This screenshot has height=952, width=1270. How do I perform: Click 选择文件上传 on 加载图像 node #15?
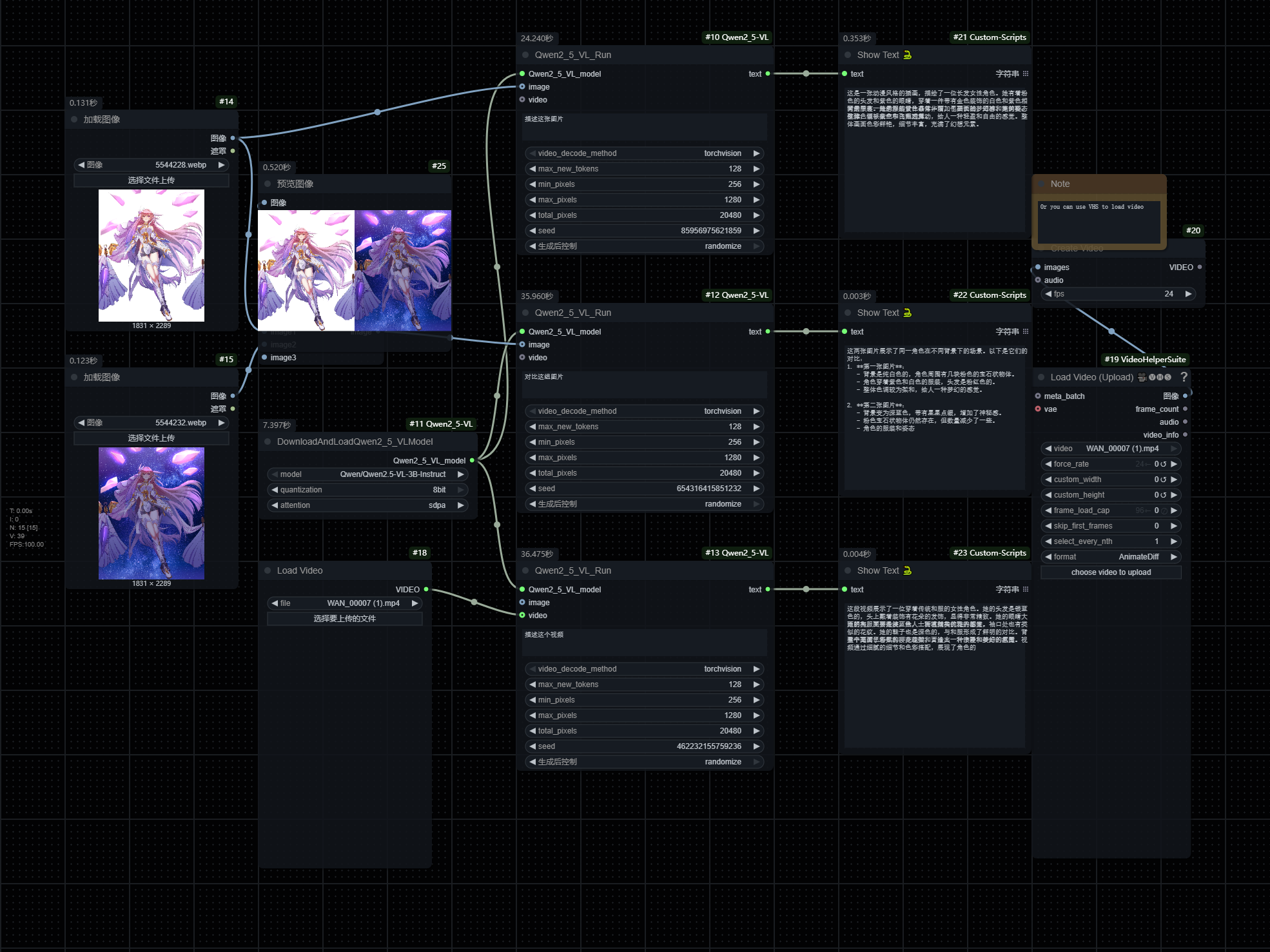click(151, 438)
